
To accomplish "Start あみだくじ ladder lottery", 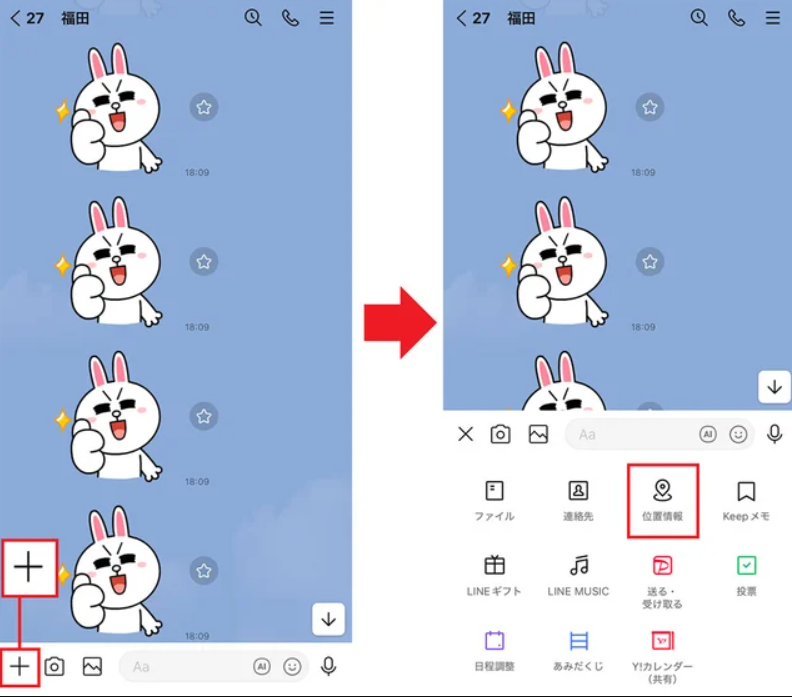I will (x=578, y=651).
